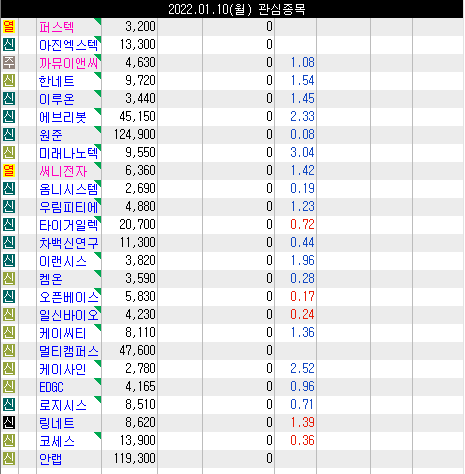This screenshot has width=465, height=474.
Task: Select stock name 코세스
Action: [x=56, y=441]
